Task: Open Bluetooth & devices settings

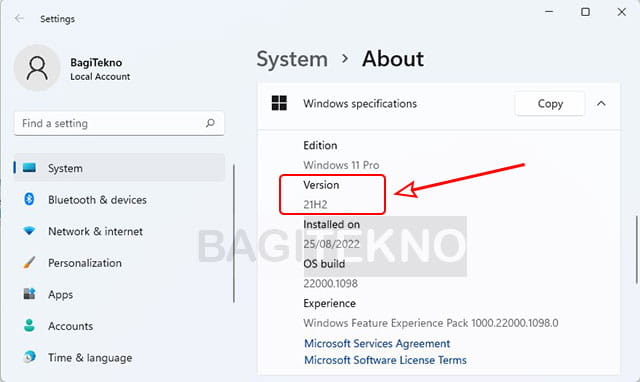Action: (x=119, y=200)
